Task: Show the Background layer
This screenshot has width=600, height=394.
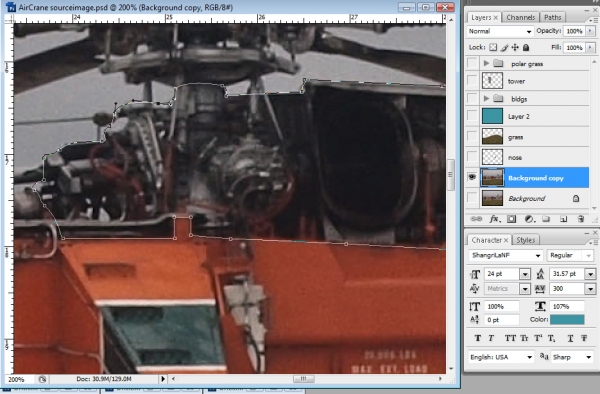Action: click(x=472, y=198)
